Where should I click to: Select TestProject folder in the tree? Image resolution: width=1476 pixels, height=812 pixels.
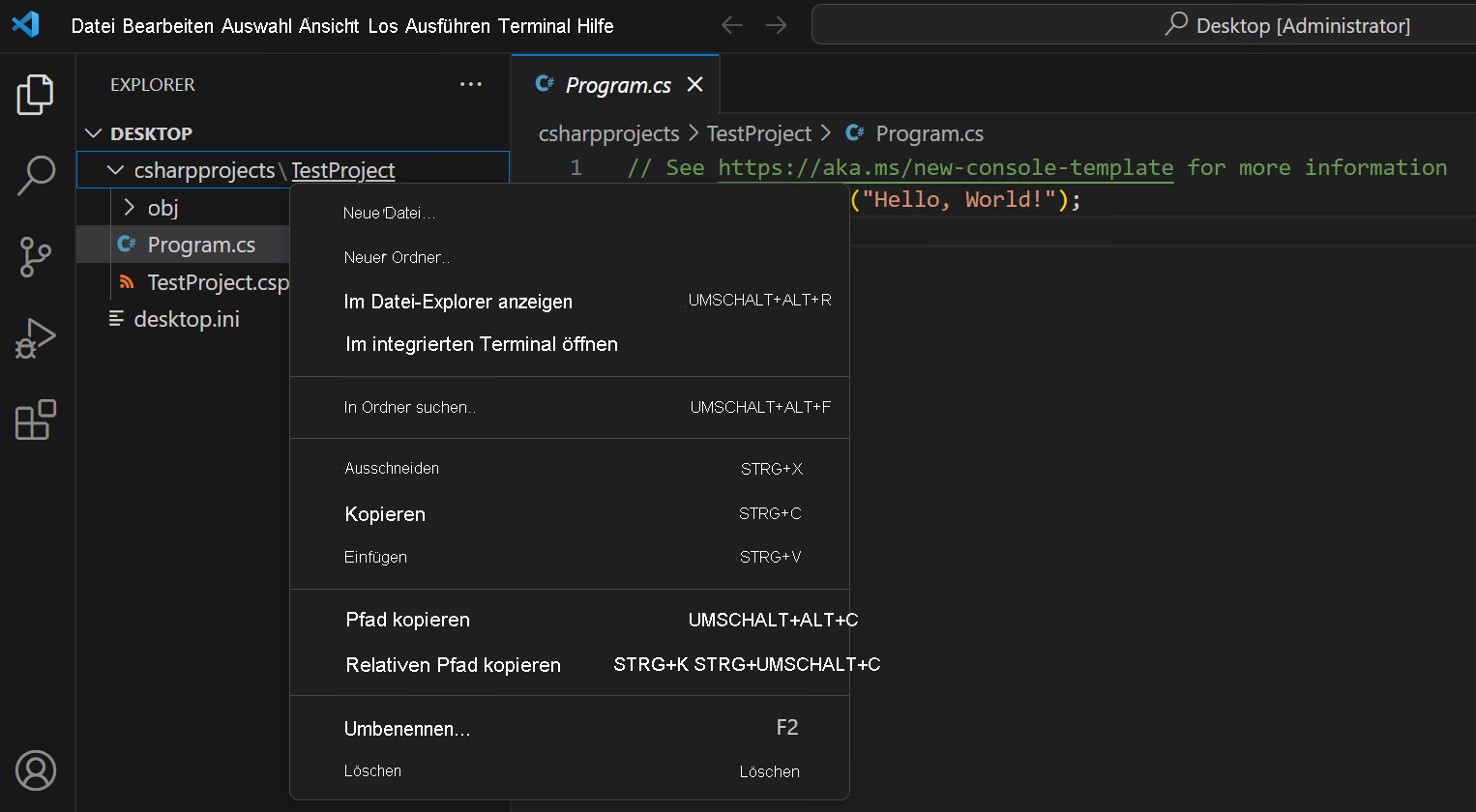(x=343, y=170)
